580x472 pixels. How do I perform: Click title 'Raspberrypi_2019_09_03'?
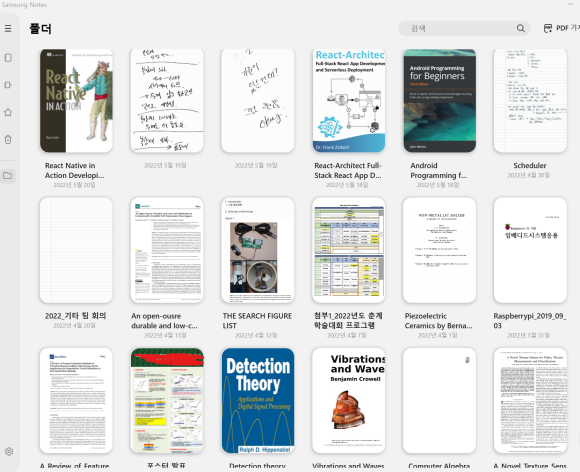click(530, 321)
